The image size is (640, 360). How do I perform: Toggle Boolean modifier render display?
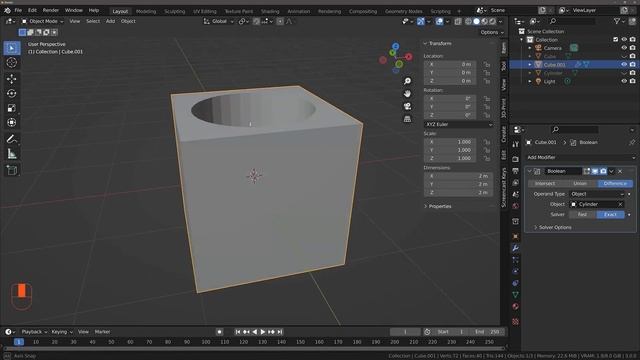point(603,171)
